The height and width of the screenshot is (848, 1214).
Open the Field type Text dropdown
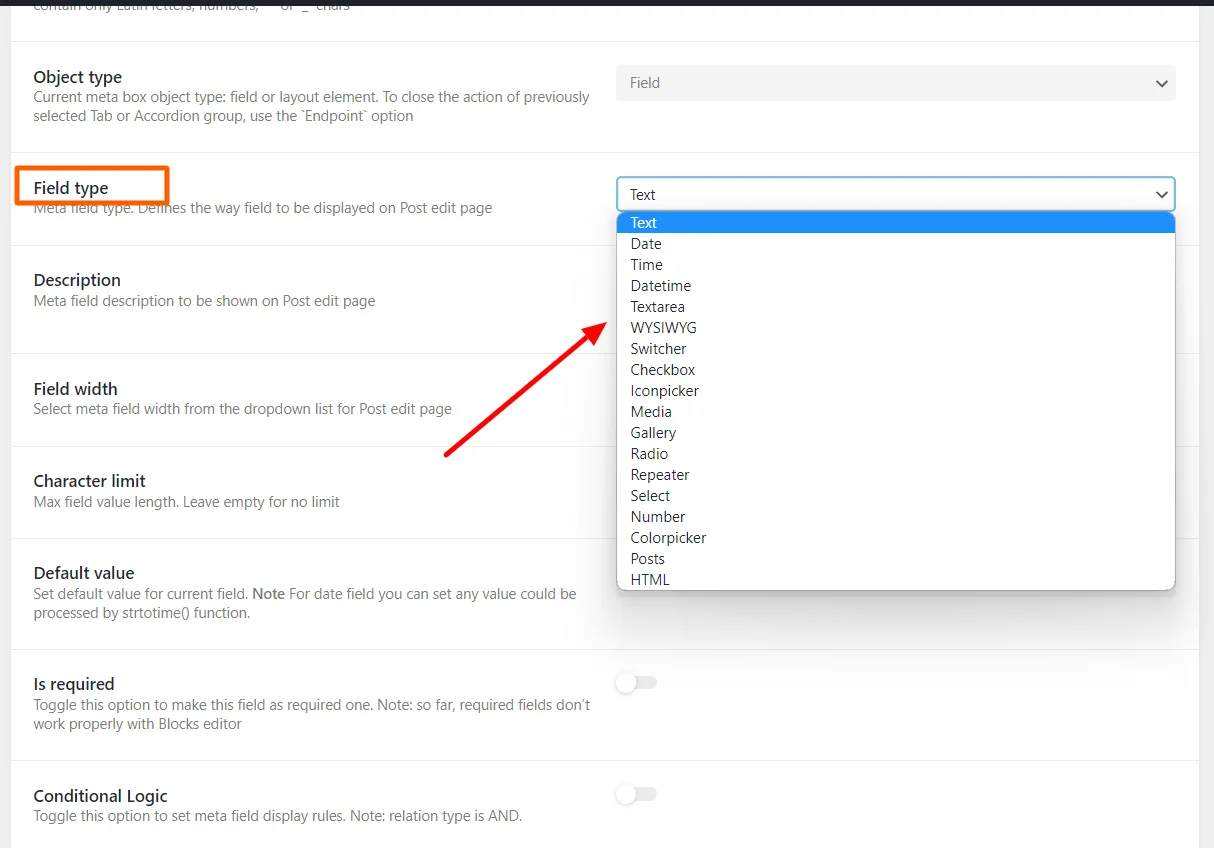[895, 194]
